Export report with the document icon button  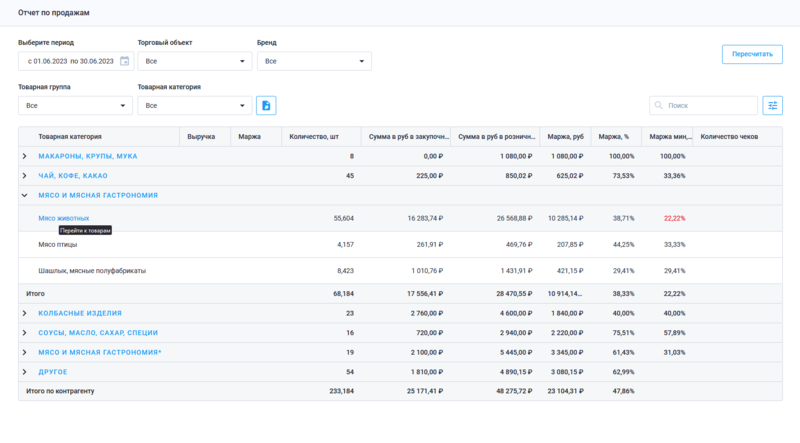pos(266,106)
